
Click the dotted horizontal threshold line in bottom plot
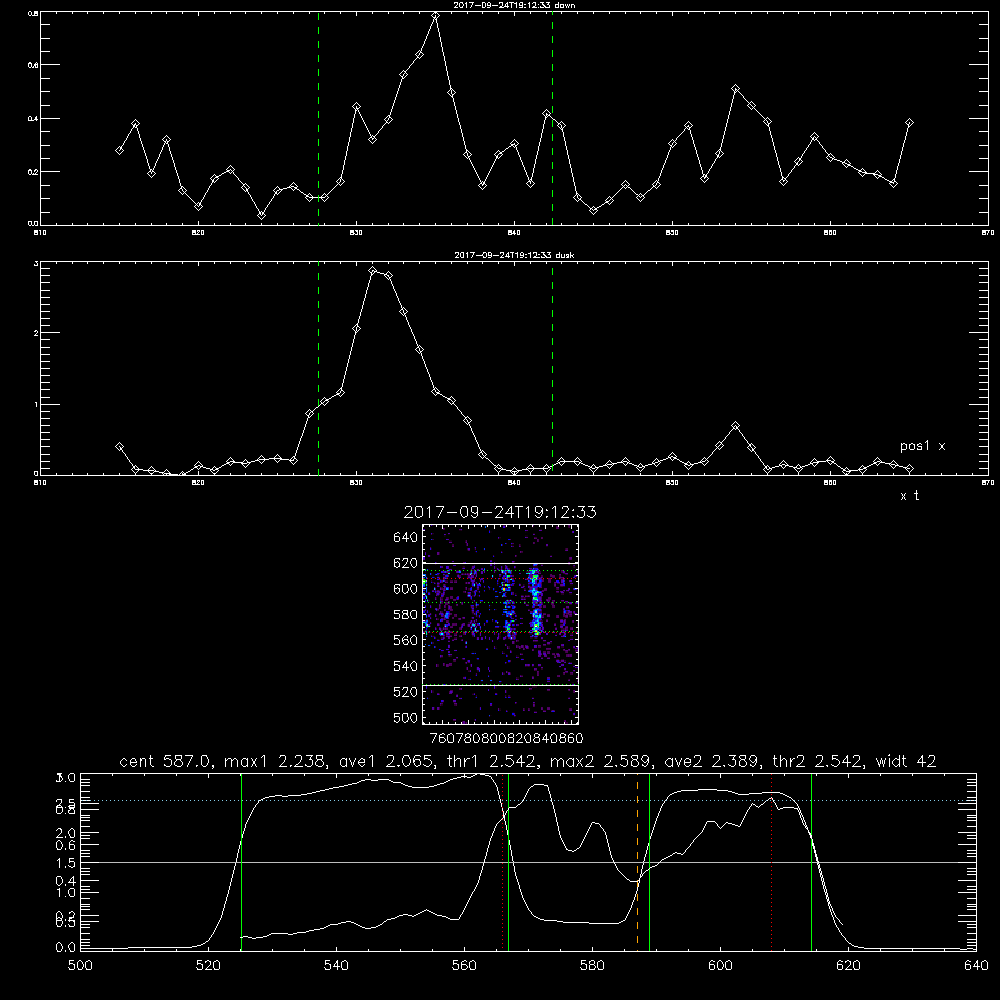click(528, 800)
